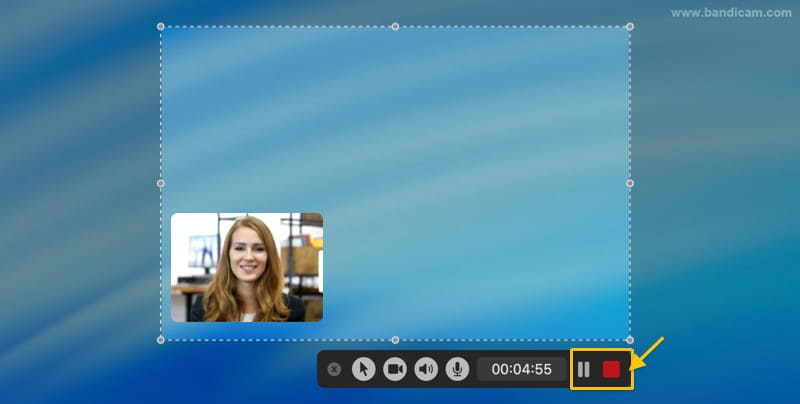Click the right-middle edge resize handle

coord(629,183)
